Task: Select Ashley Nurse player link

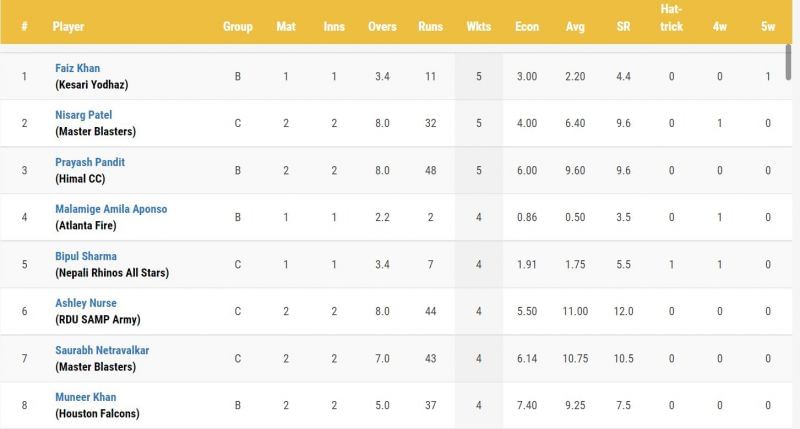Action: coord(86,303)
